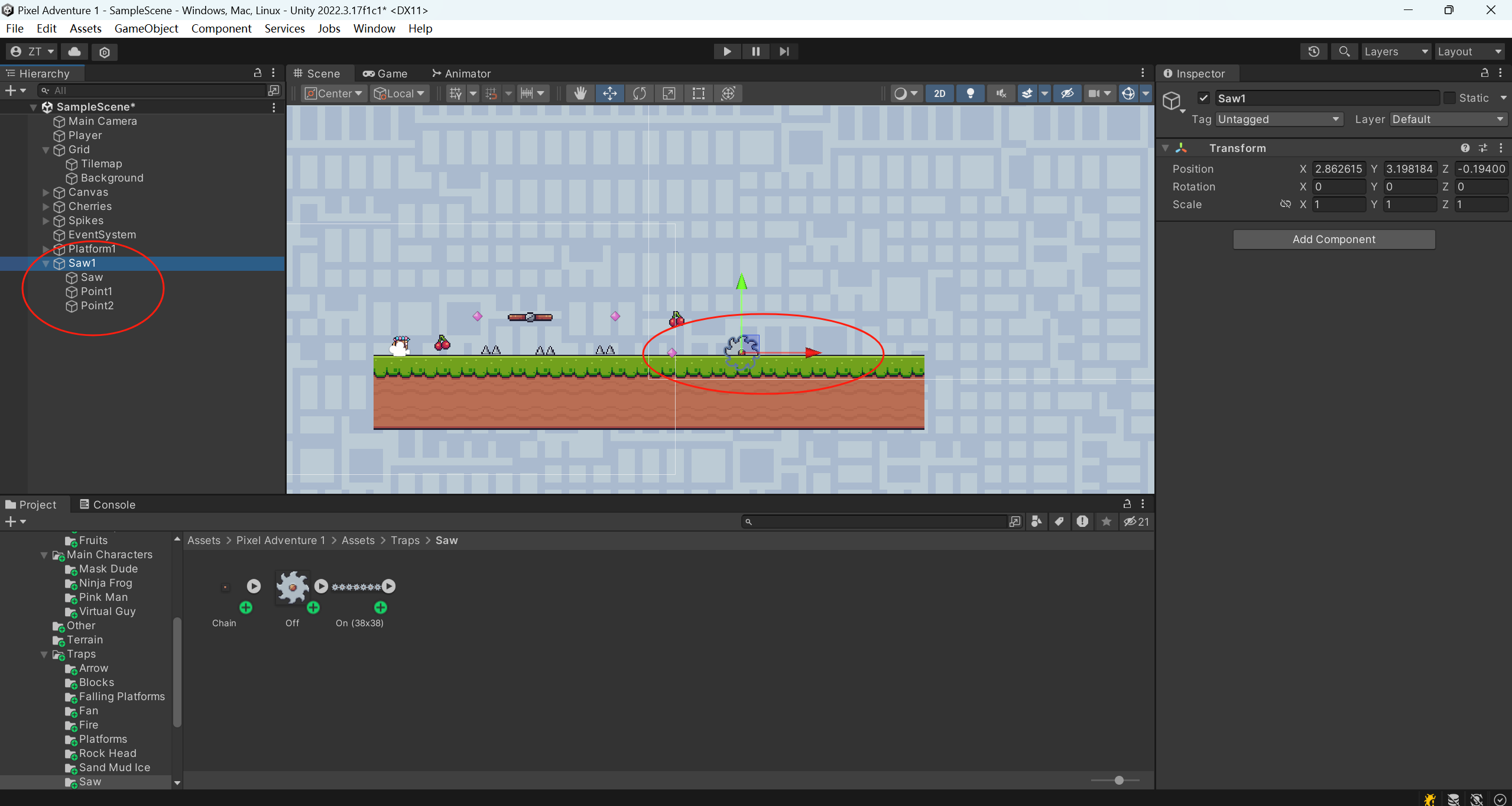Open the GameObject menu
The image size is (1512, 806).
[146, 28]
